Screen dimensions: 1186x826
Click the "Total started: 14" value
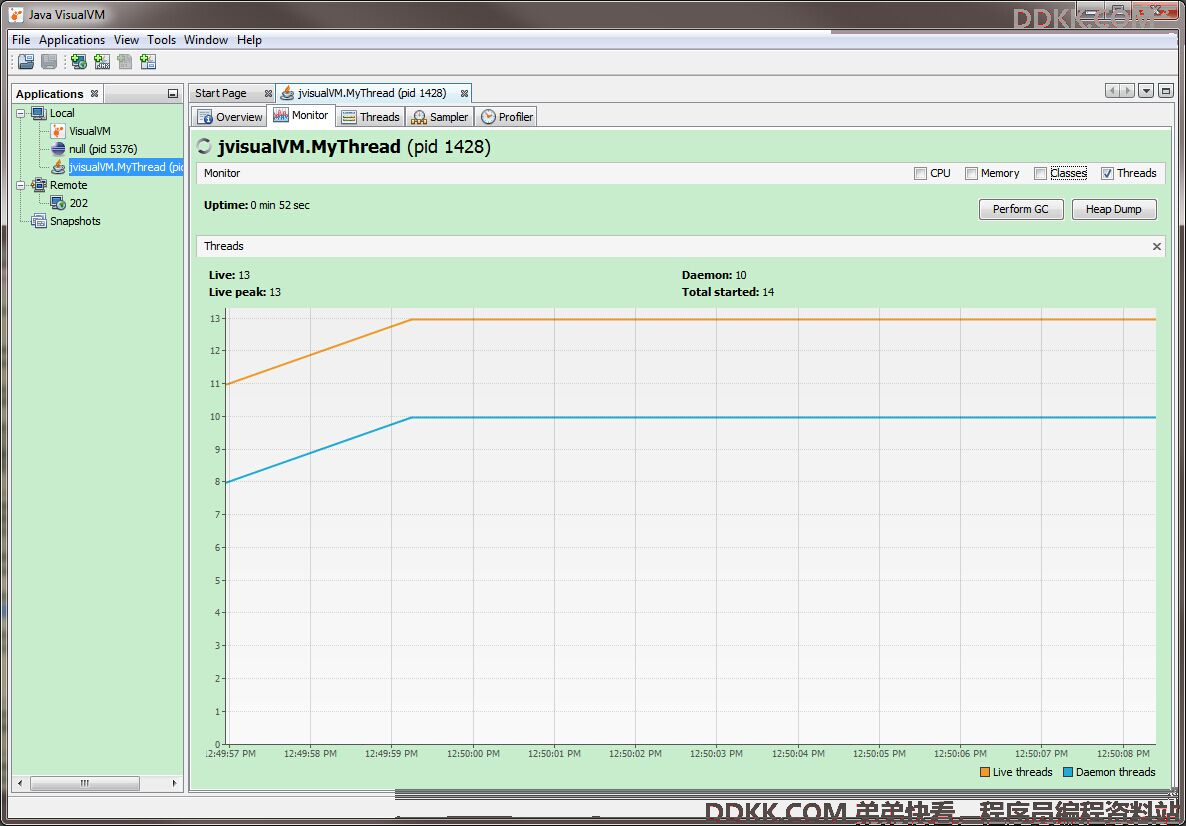coord(728,293)
